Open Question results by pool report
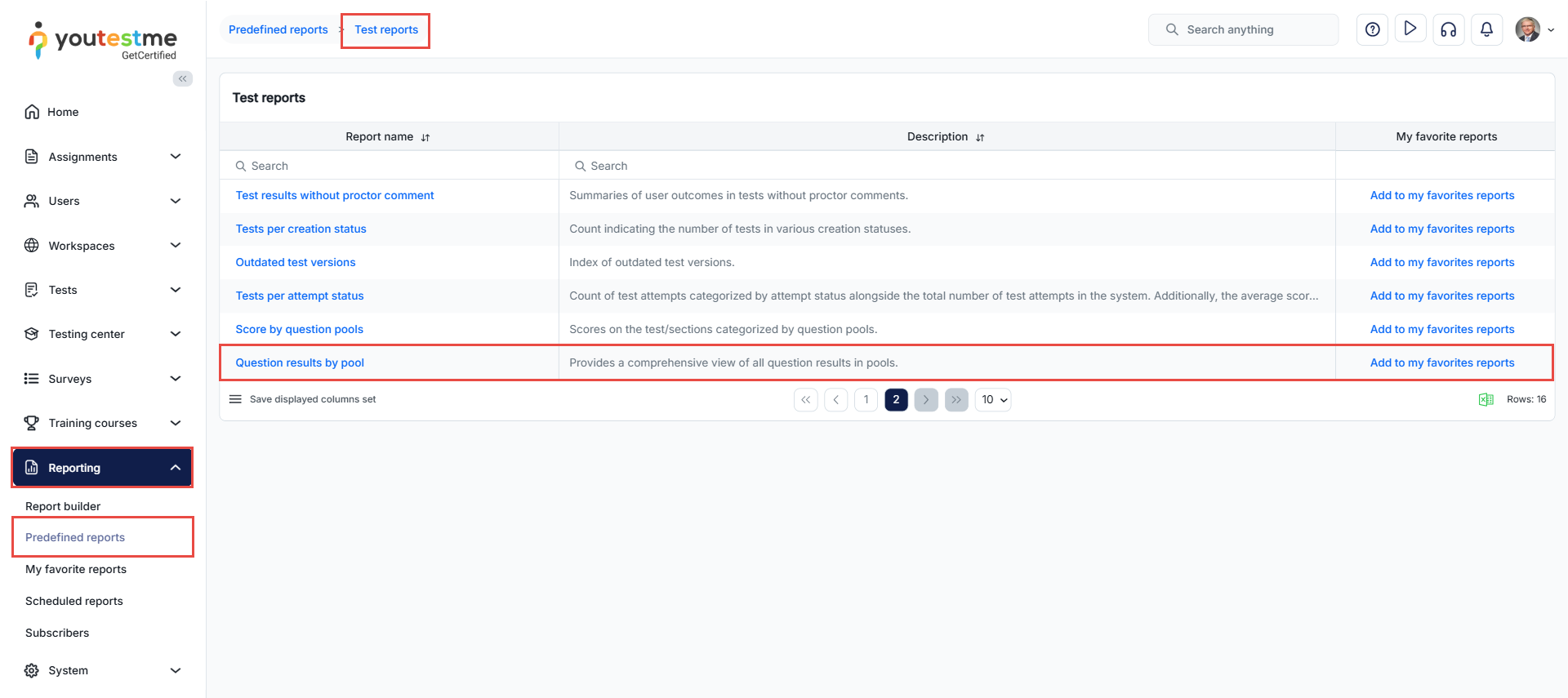The image size is (1568, 698). (x=300, y=362)
